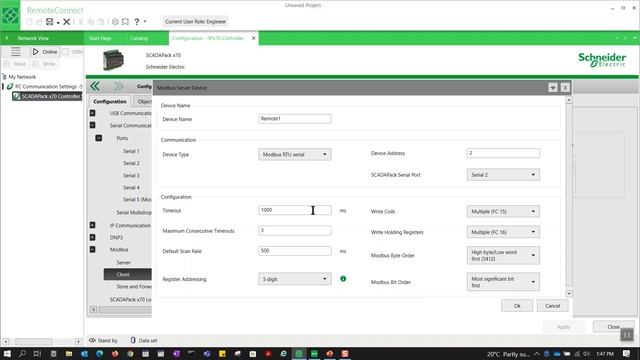Click the Device Name input field
Image resolution: width=640 pixels, height=360 pixels.
pos(295,119)
